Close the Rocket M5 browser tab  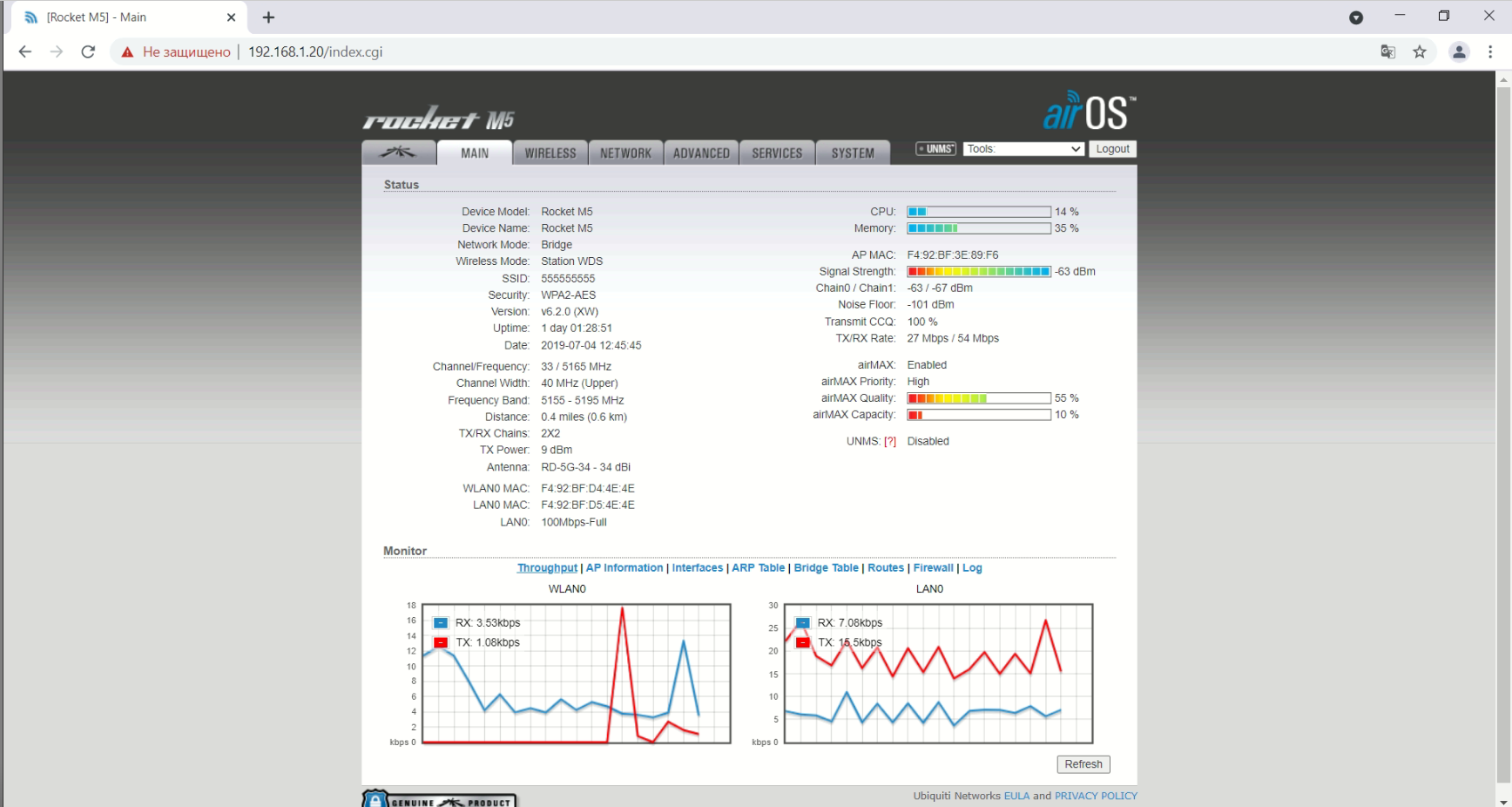click(231, 17)
